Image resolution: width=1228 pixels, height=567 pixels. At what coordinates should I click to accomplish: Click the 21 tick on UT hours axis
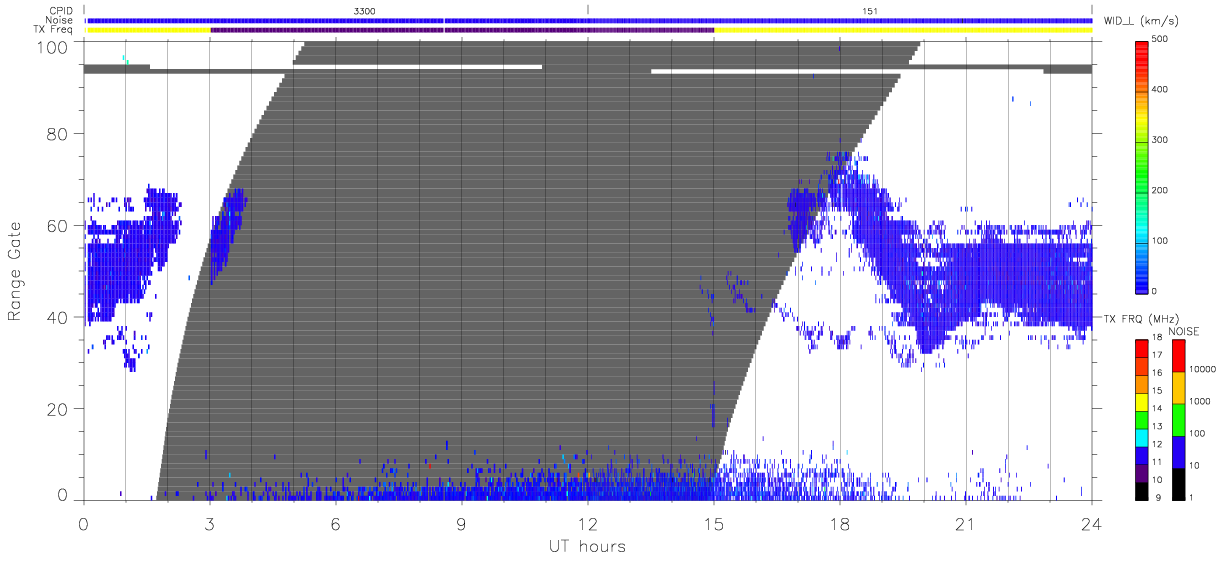[965, 522]
